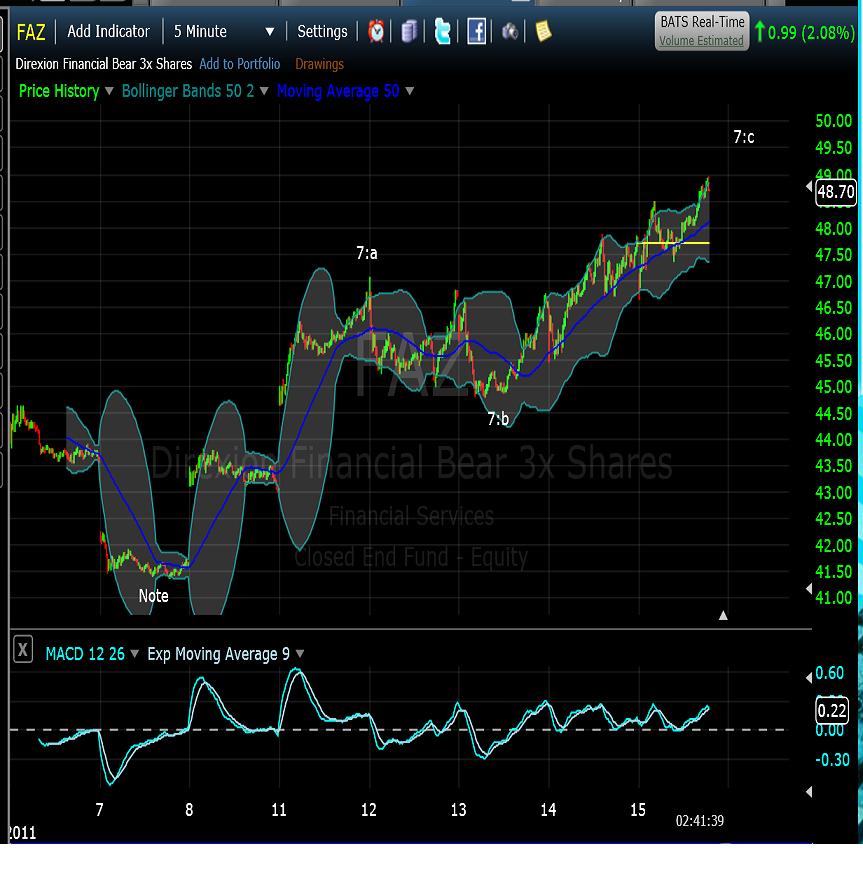Expand the Bollinger Bands 50 2 menu
863x877 pixels.
[x=264, y=91]
